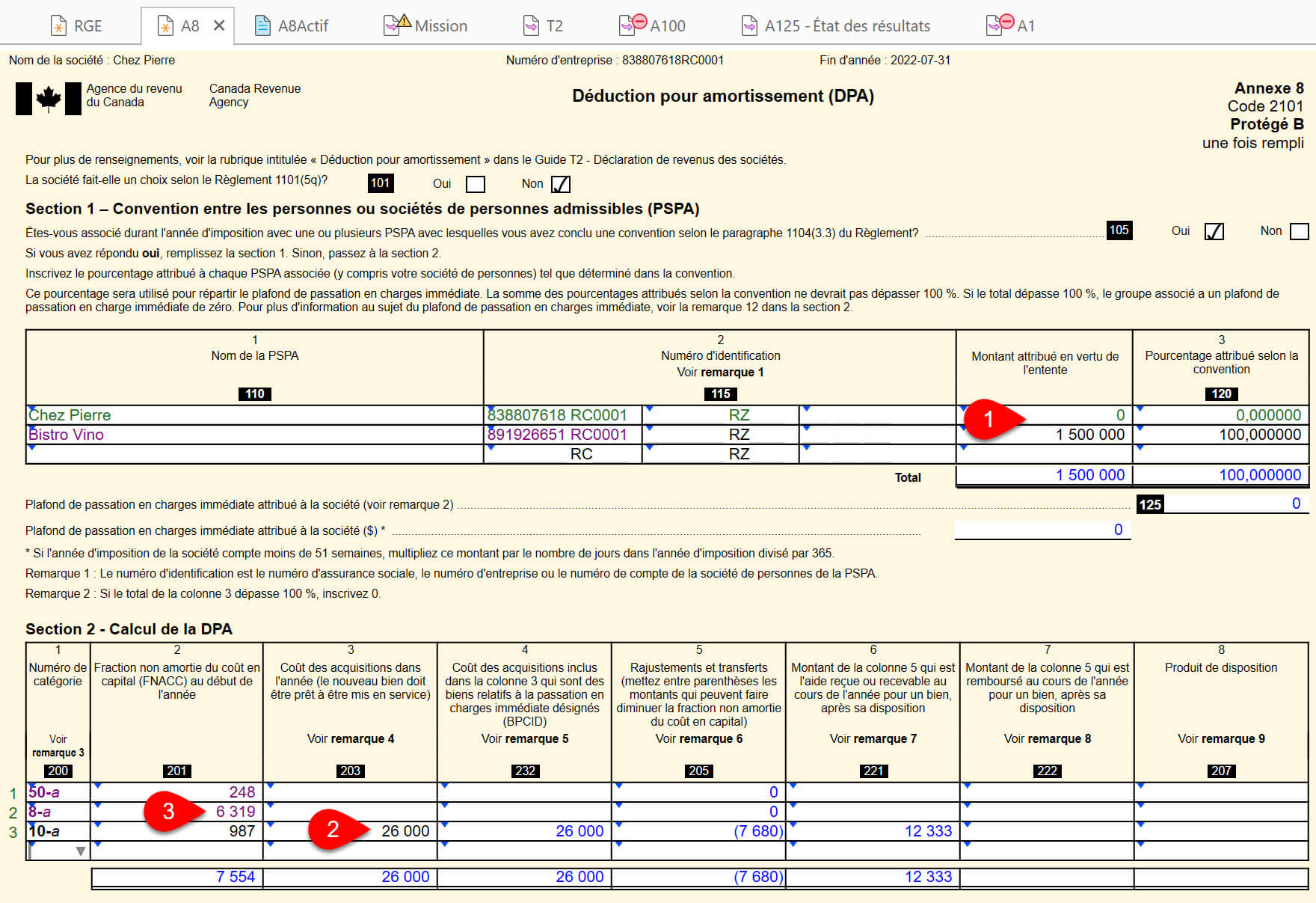Toggle Oui checkbox for line 105
This screenshot has width=1316, height=903.
(1214, 231)
